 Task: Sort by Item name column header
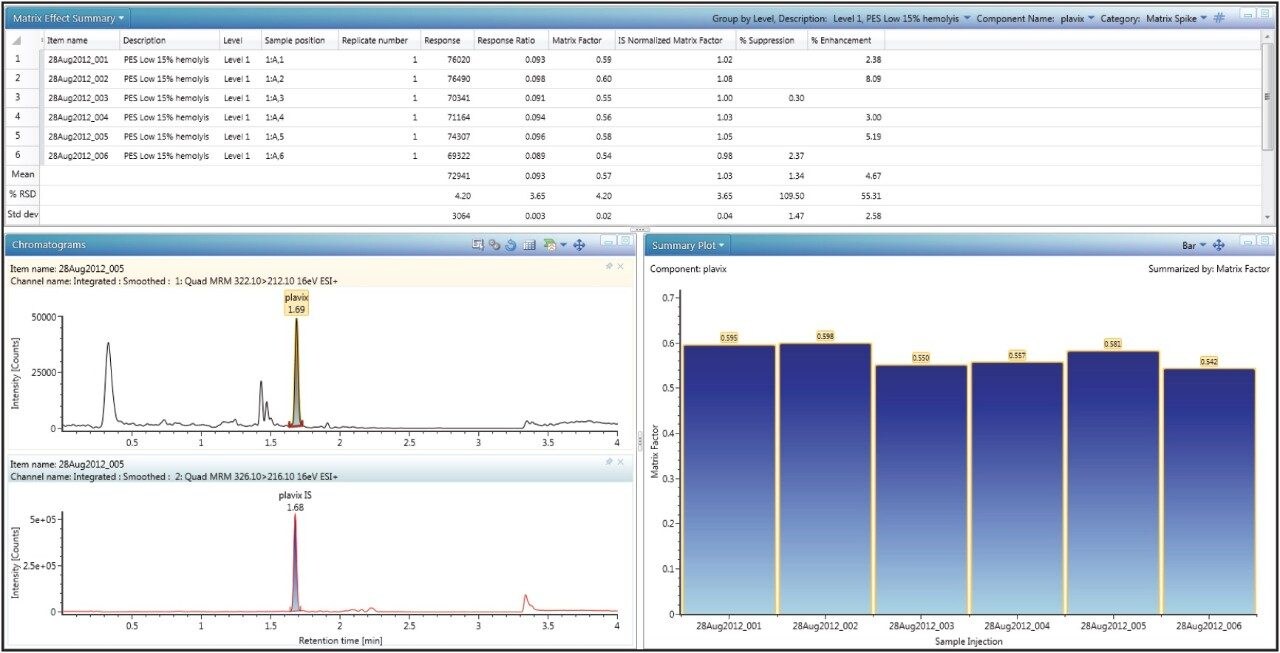(80, 41)
